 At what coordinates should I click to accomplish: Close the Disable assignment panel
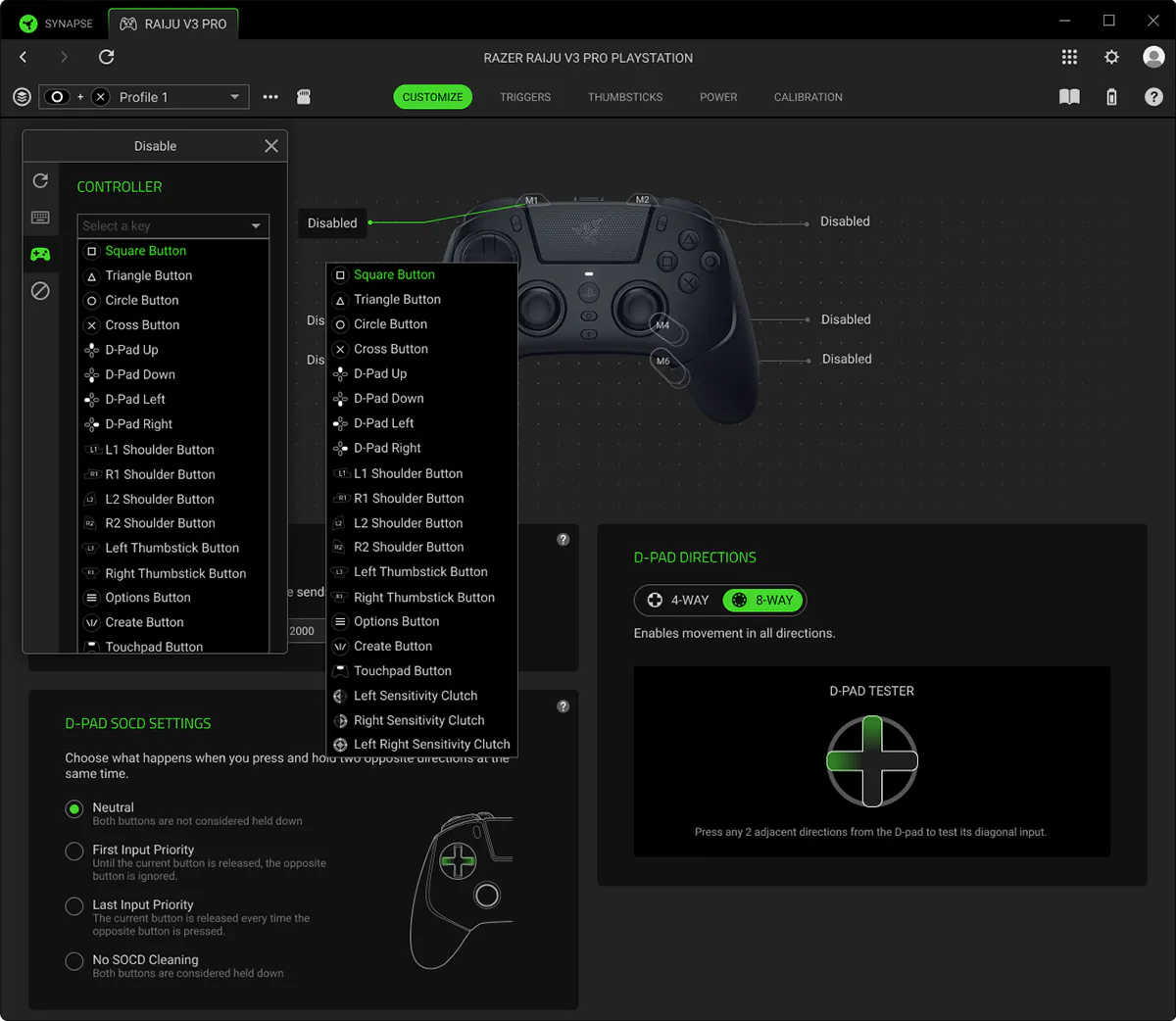pyautogui.click(x=271, y=146)
